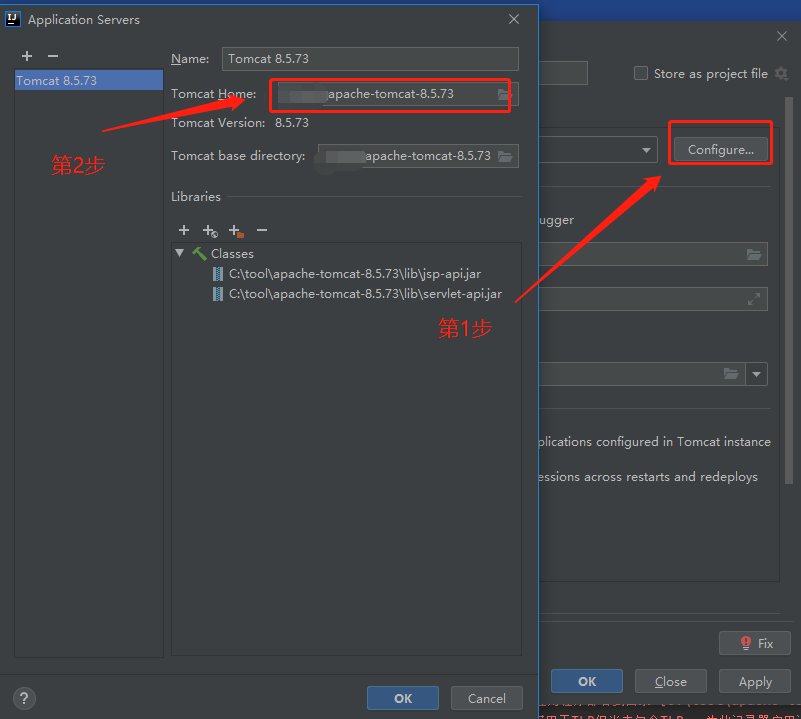Click folder icon in the field with dropdown arrow
This screenshot has height=719, width=801.
tap(731, 374)
